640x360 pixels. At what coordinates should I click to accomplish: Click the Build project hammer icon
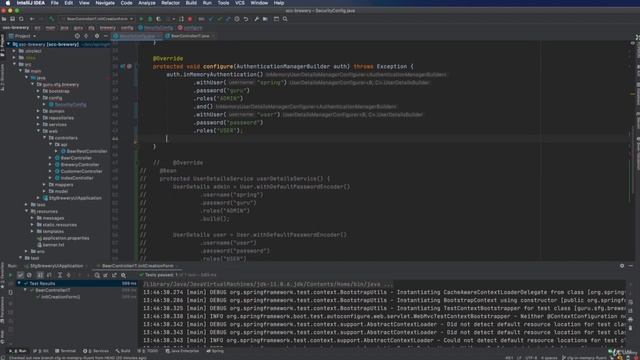51,19
